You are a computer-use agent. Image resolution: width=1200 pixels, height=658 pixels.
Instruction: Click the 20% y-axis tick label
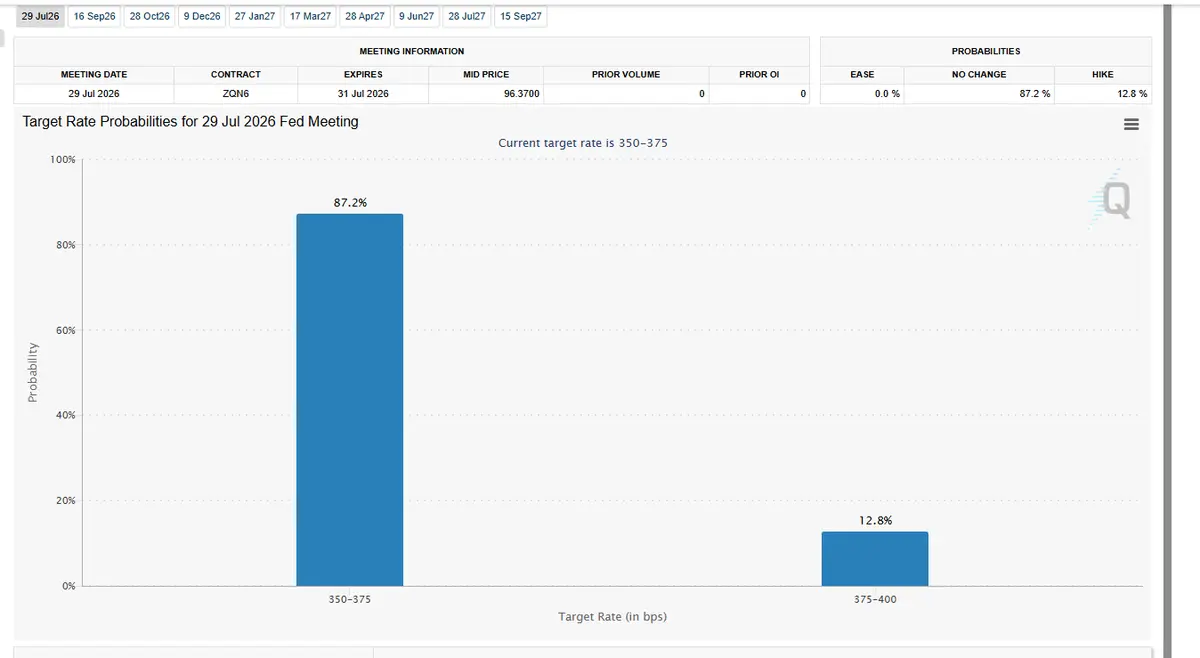[x=65, y=500]
